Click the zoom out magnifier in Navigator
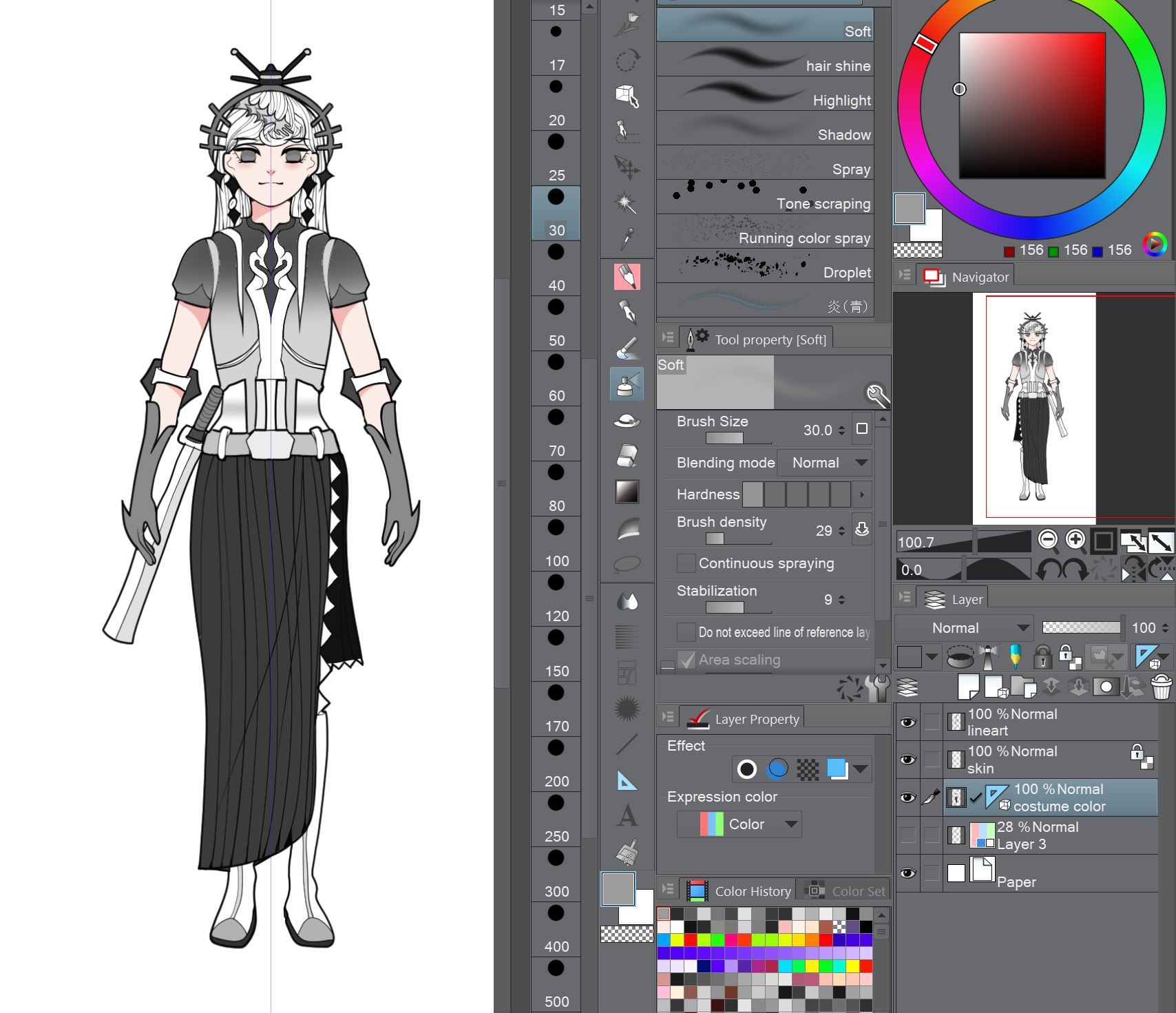The image size is (1176, 1013). [x=1048, y=540]
